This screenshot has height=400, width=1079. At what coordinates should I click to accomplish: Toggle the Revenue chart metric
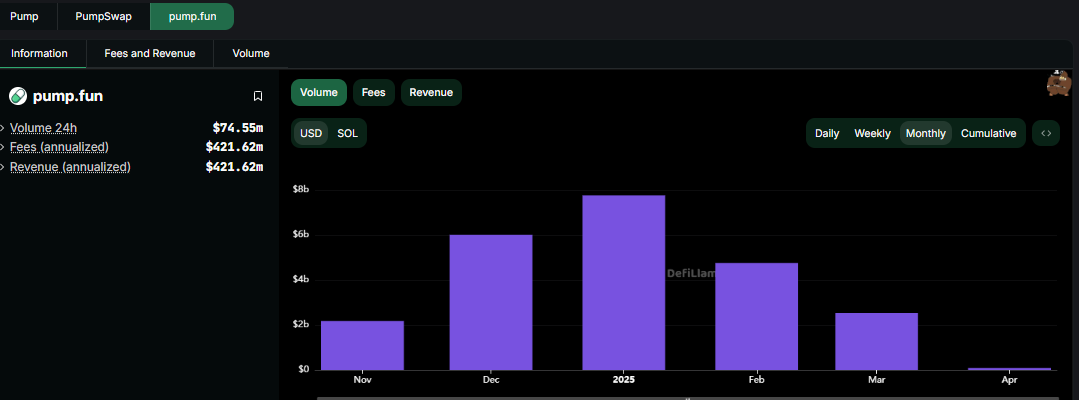(x=431, y=92)
